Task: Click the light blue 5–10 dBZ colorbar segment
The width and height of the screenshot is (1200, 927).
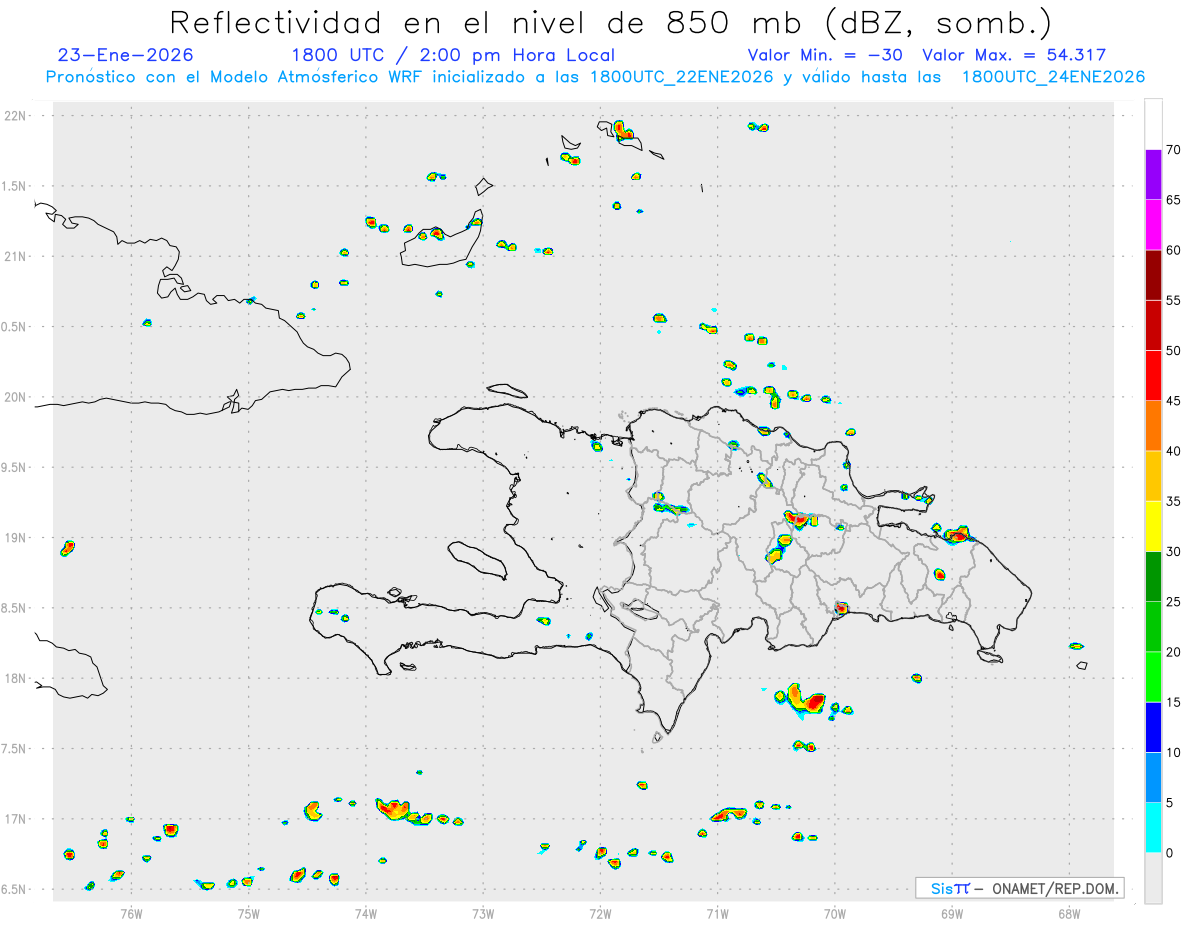Action: 1153,778
